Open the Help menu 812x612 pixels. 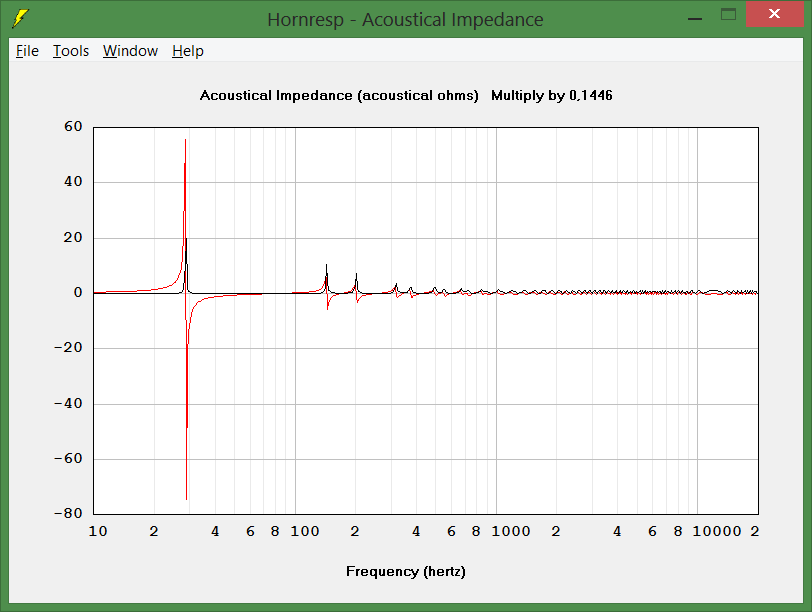coord(188,51)
